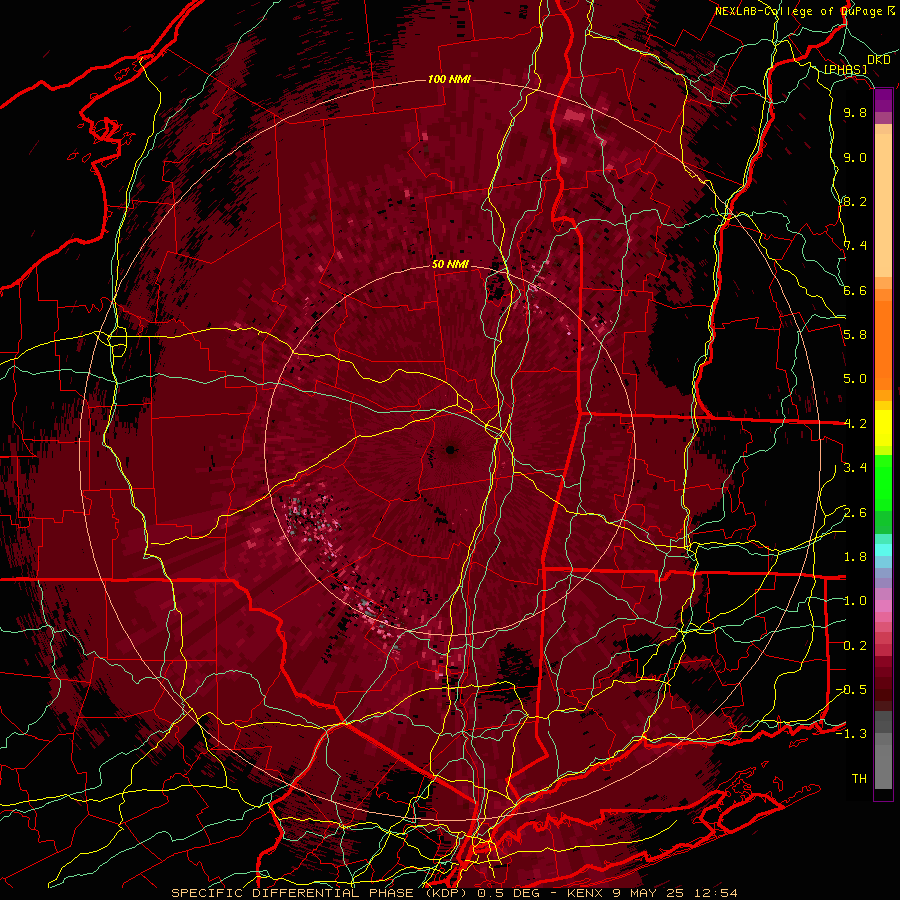
Task: Click the 9 MAY 25 12:54 timestamp
Action: [674, 893]
